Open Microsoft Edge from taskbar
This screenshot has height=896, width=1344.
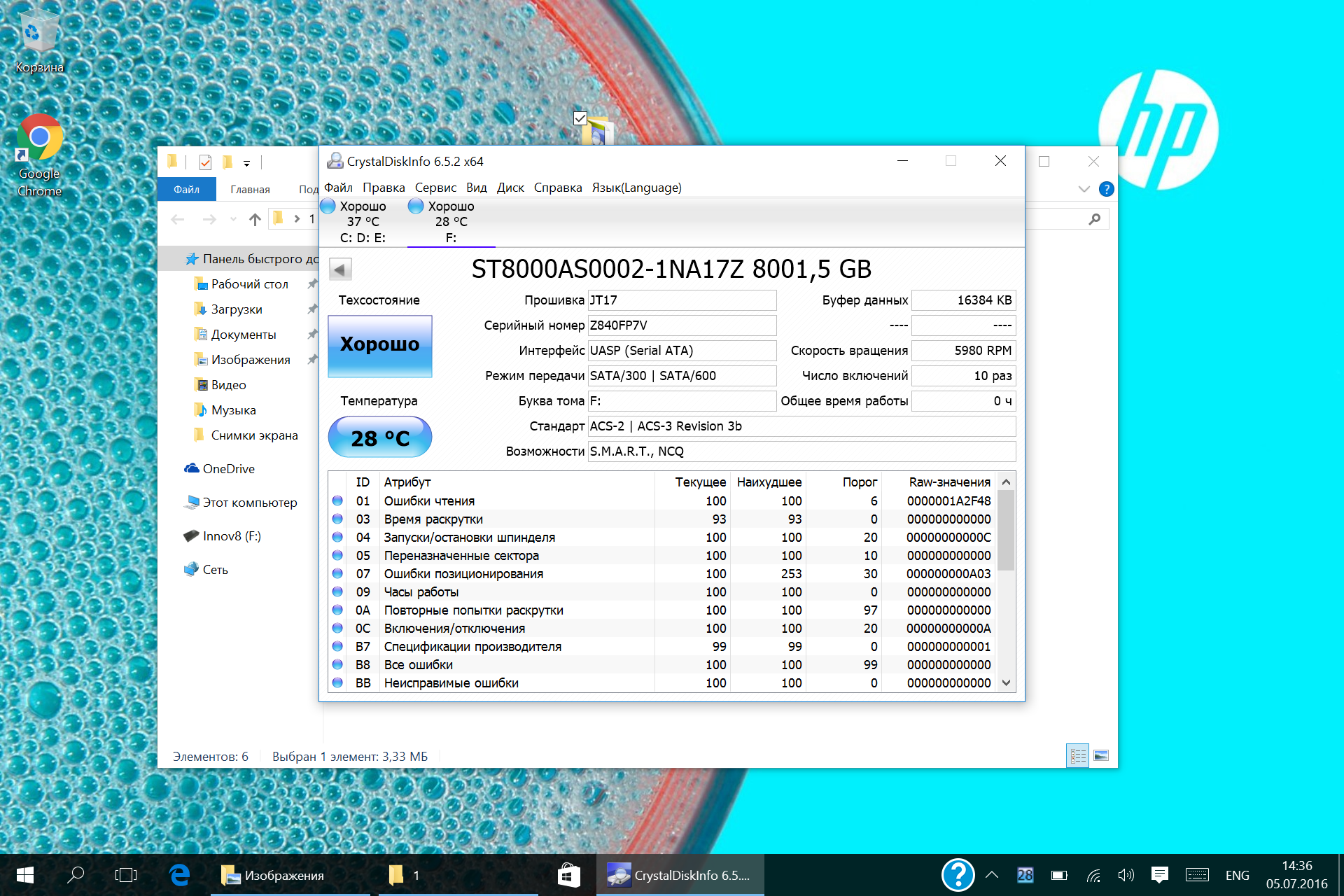pyautogui.click(x=180, y=875)
